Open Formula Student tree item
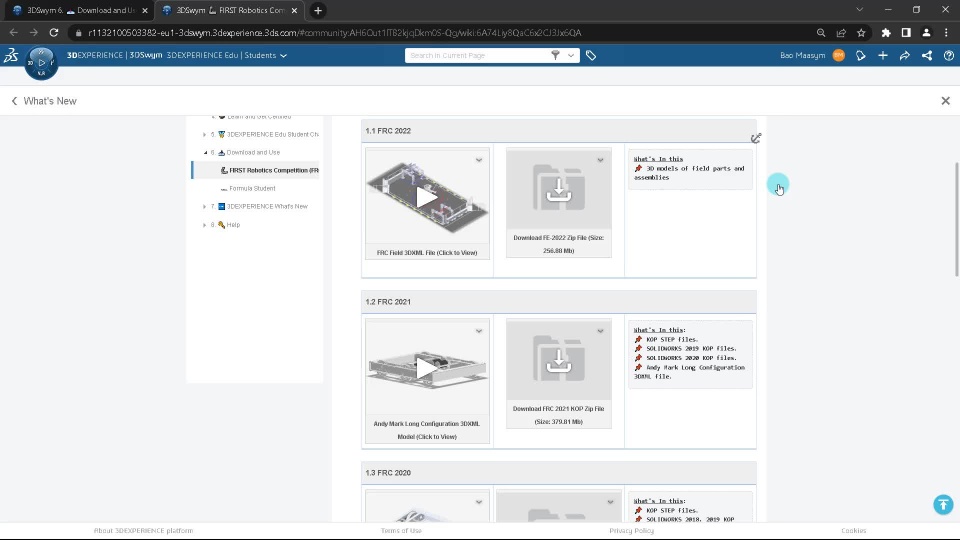Screen dimensions: 960x540 [x=252, y=189]
